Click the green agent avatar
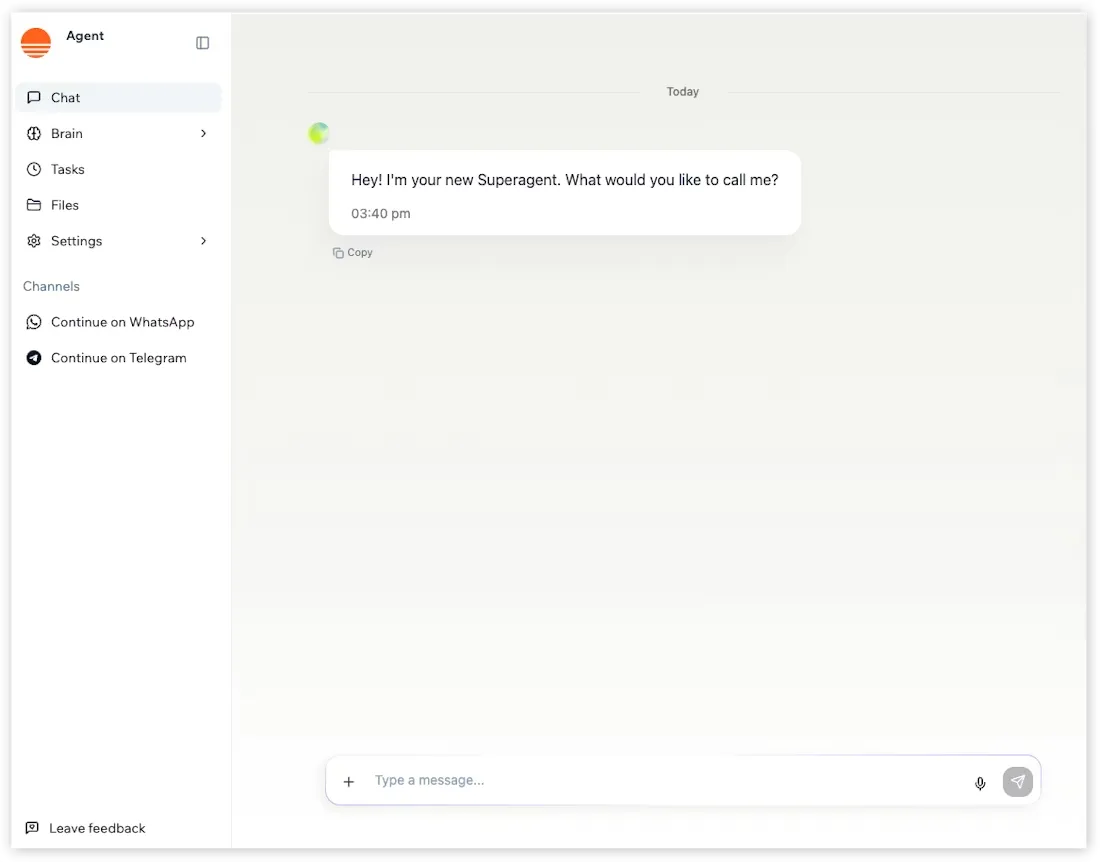The image size is (1100, 862). pyautogui.click(x=319, y=133)
